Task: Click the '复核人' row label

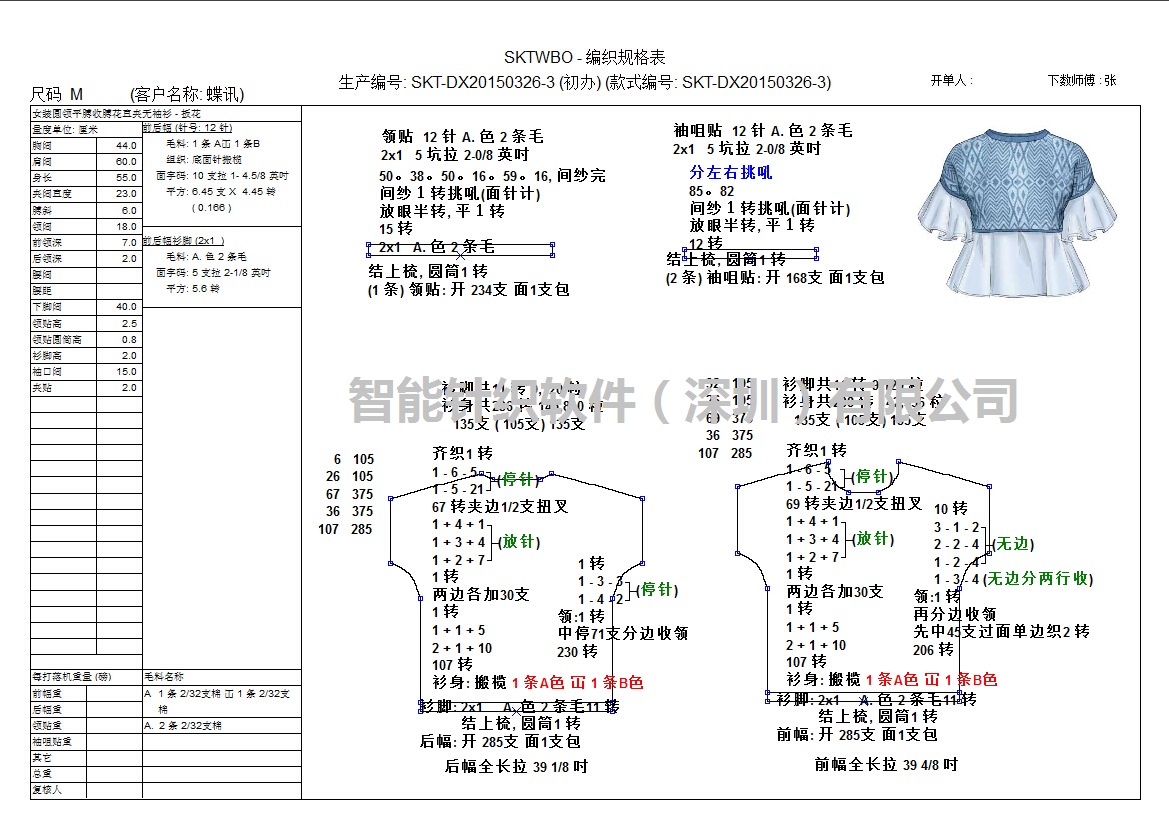Action: tap(46, 790)
